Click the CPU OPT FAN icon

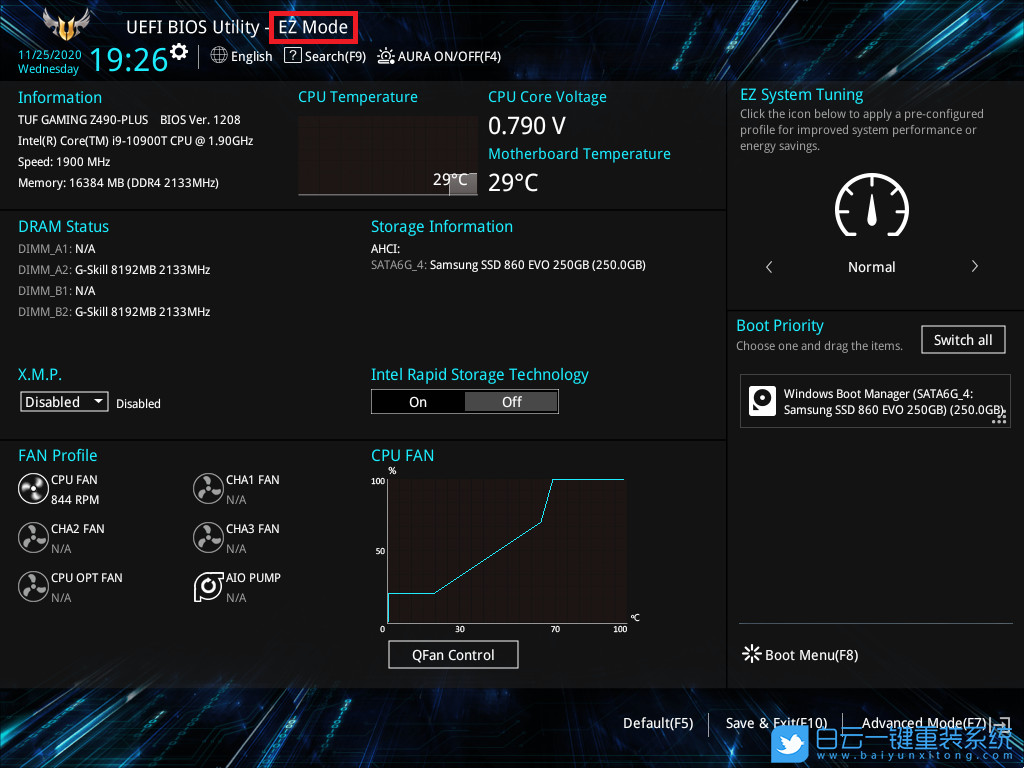tap(32, 586)
